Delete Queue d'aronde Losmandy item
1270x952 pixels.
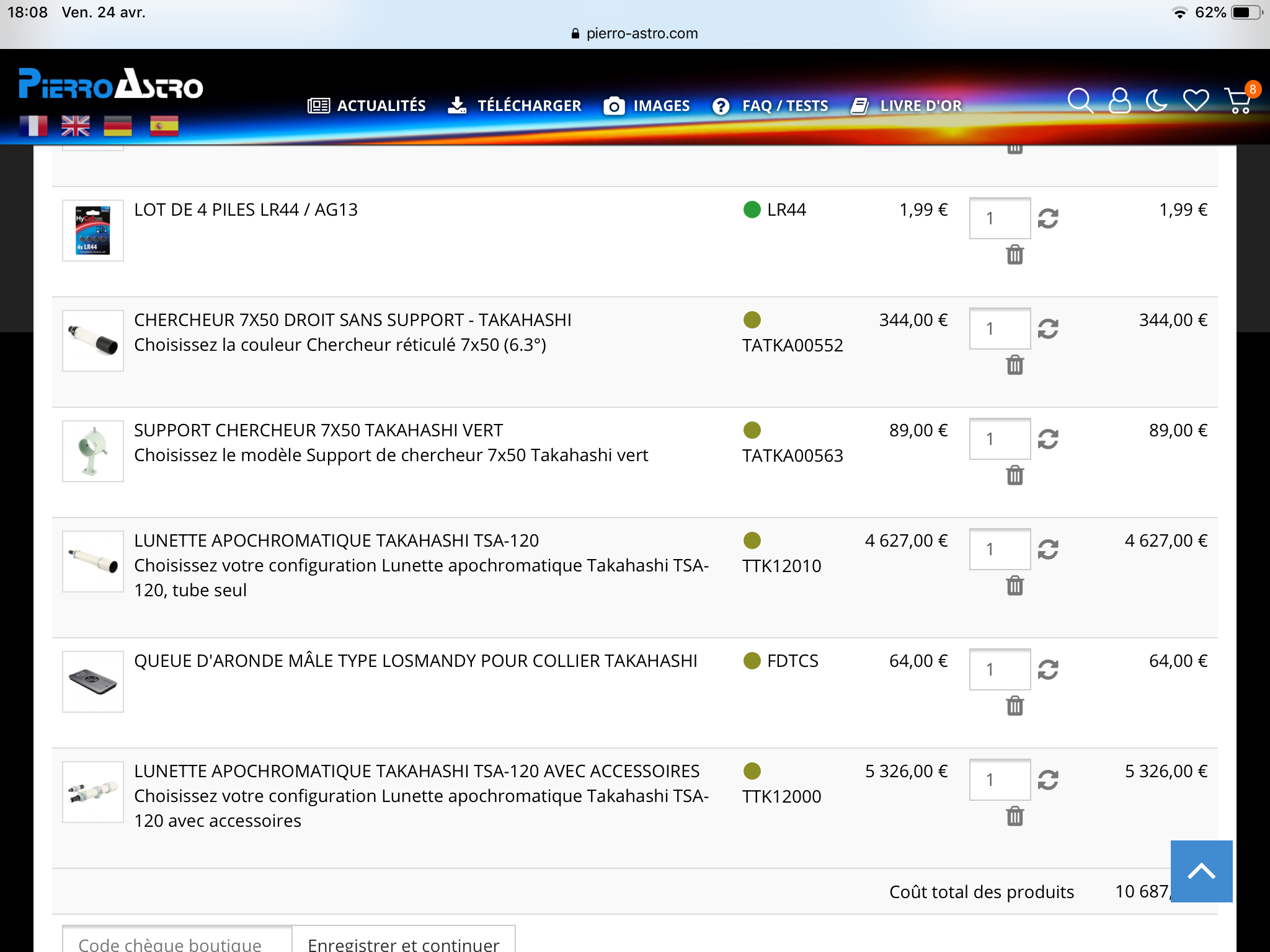(1015, 706)
